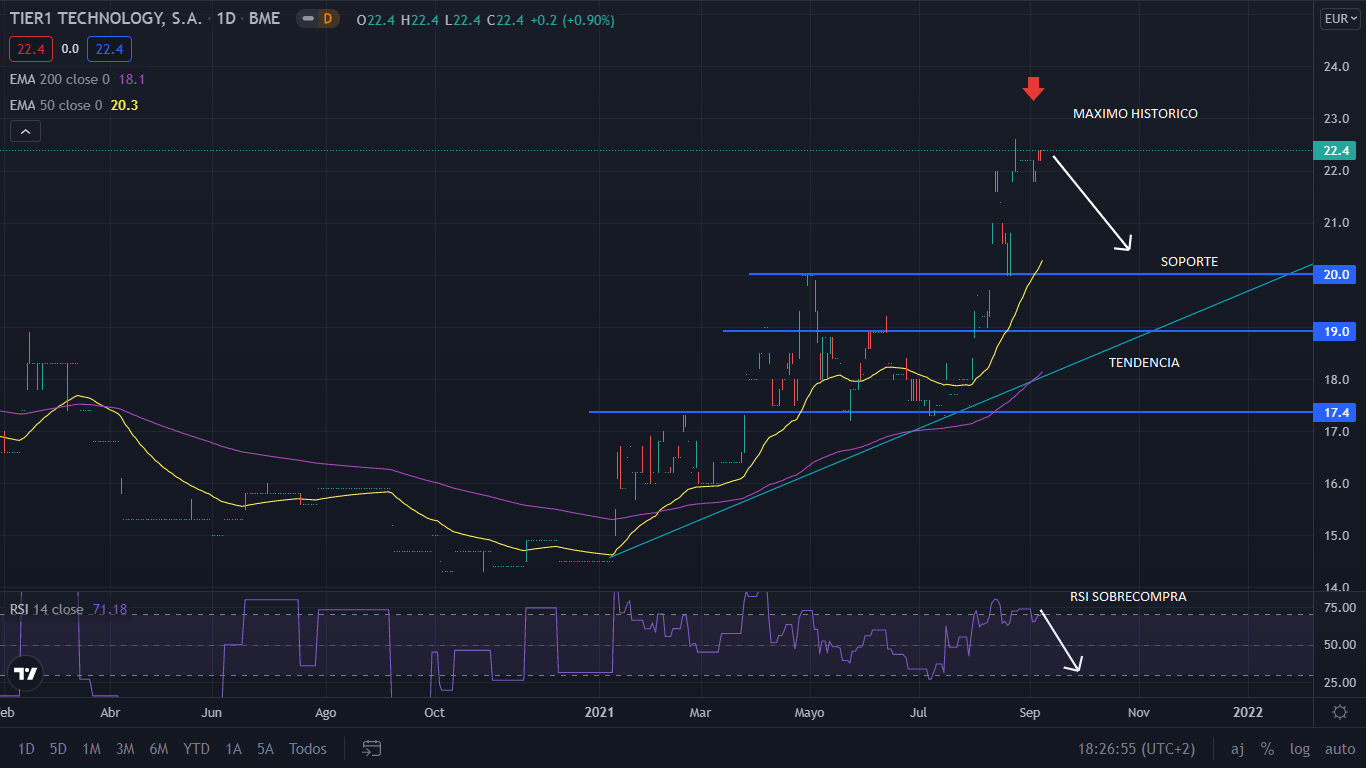The image size is (1366, 768).
Task: Click the orange D delayed data indicator
Action: point(326,19)
